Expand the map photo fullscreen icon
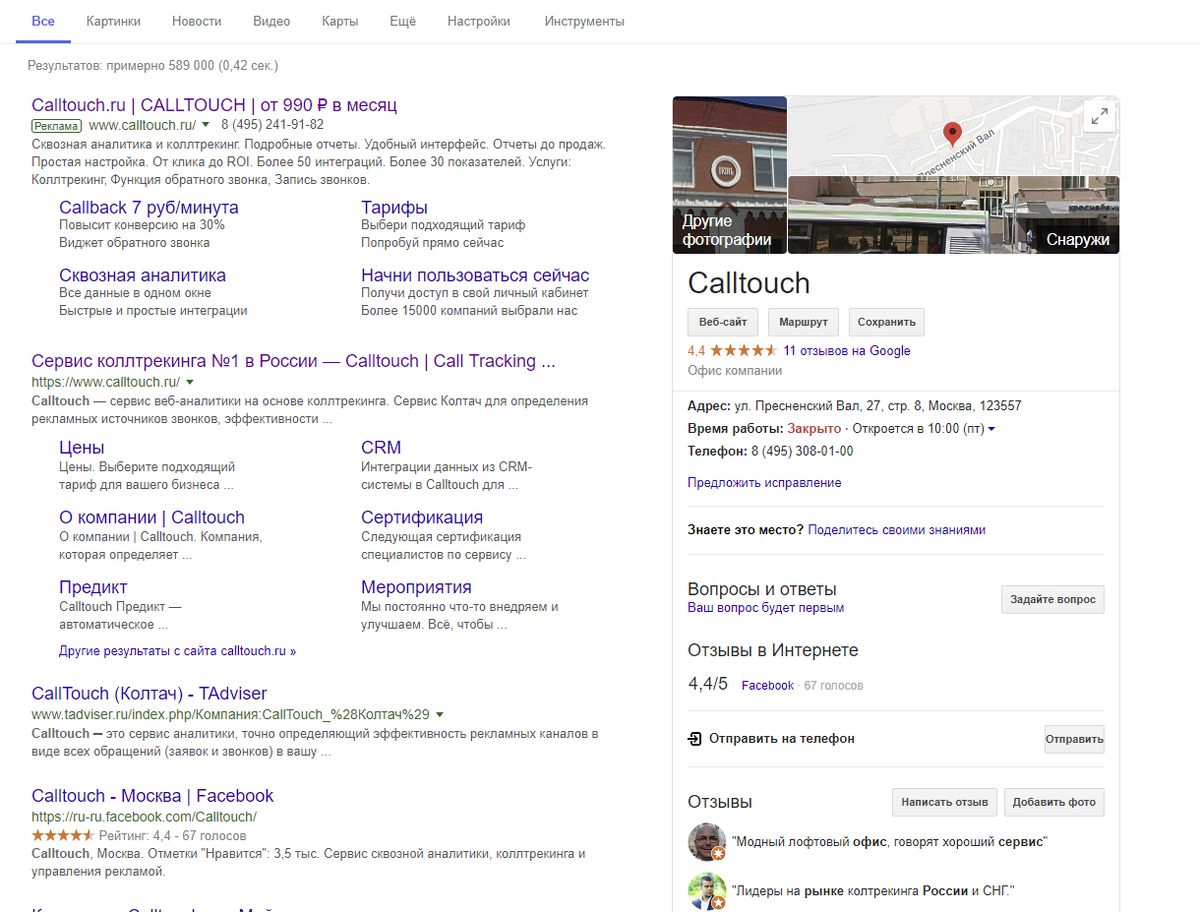Screen dimensions: 1200x912 pos(1099,116)
